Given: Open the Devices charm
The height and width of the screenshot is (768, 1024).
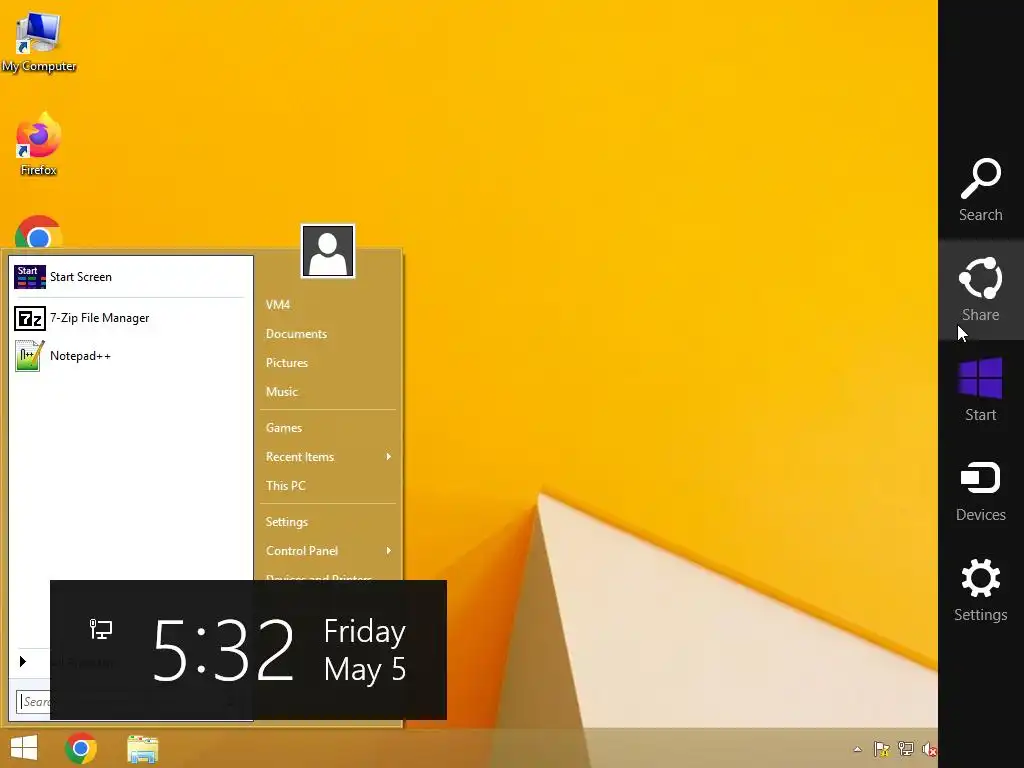Looking at the screenshot, I should (980, 490).
